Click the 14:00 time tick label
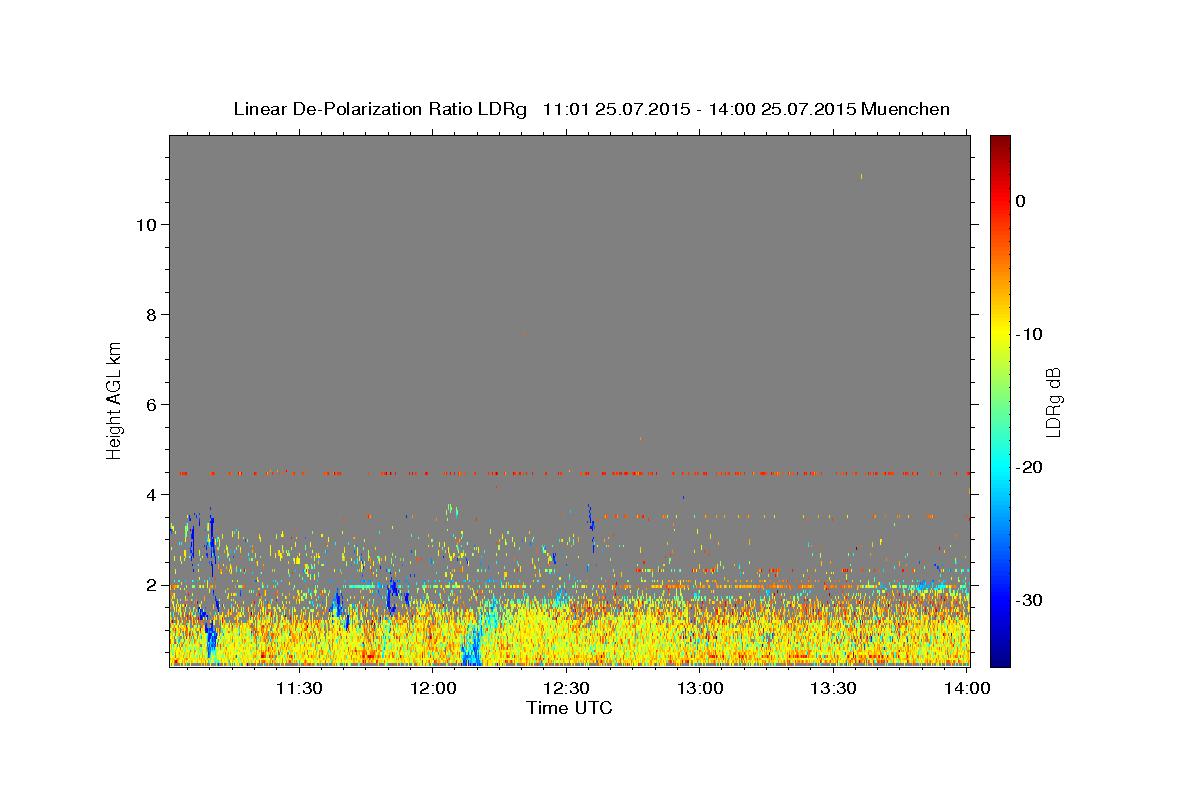The width and height of the screenshot is (1200, 800). tap(968, 688)
